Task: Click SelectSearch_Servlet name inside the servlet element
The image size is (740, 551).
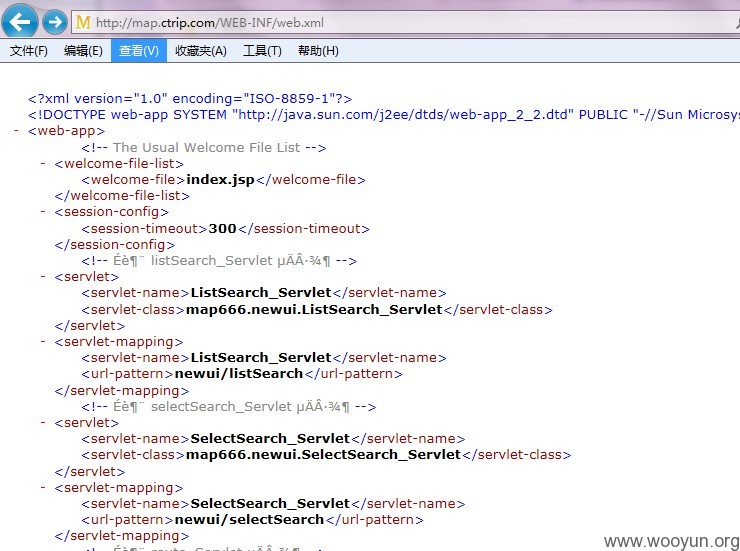Action: pyautogui.click(x=270, y=439)
